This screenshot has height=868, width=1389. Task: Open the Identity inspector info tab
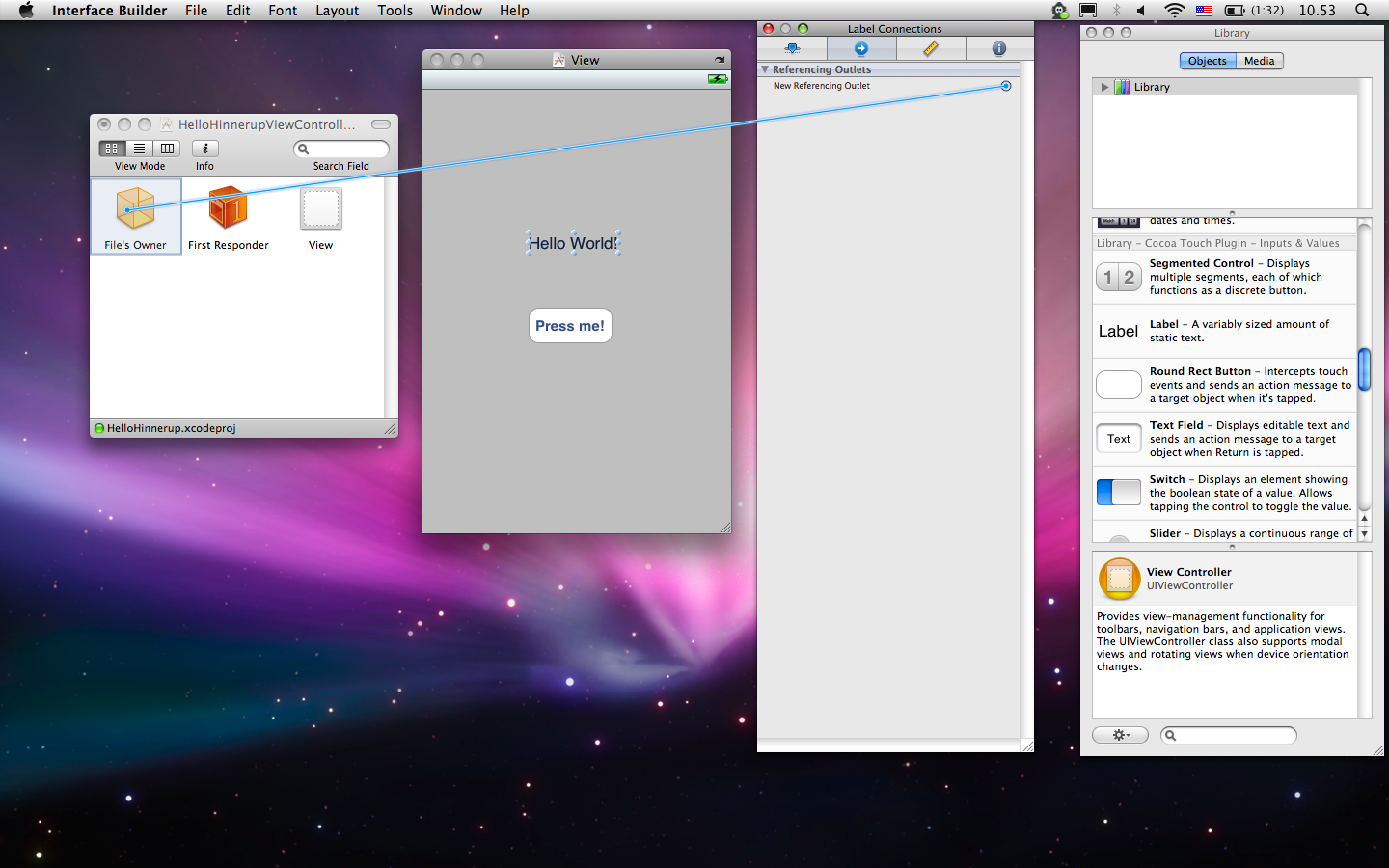click(999, 48)
